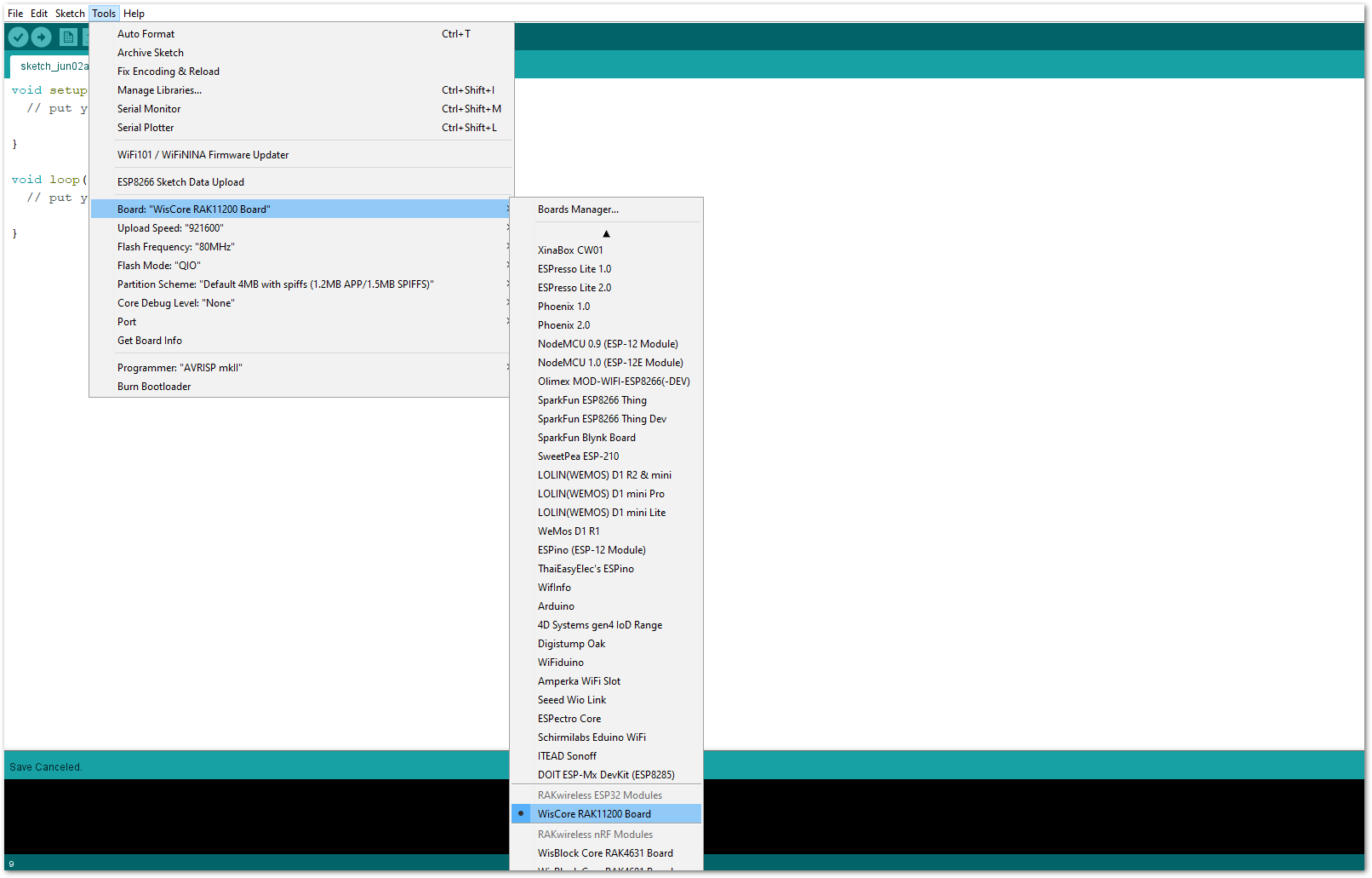Open the Sketch menu
Screen dimensions: 1372x878
[70, 14]
